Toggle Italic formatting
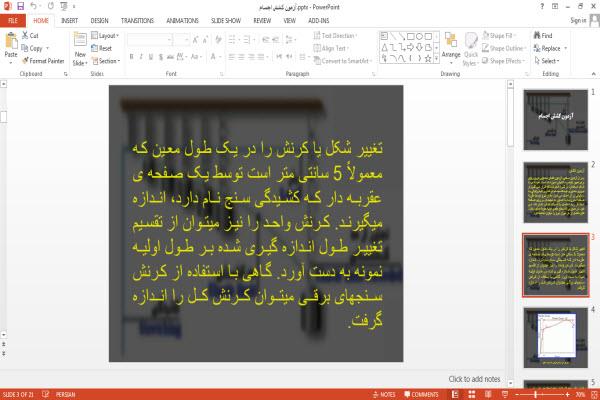The image size is (600, 400). (x=141, y=57)
